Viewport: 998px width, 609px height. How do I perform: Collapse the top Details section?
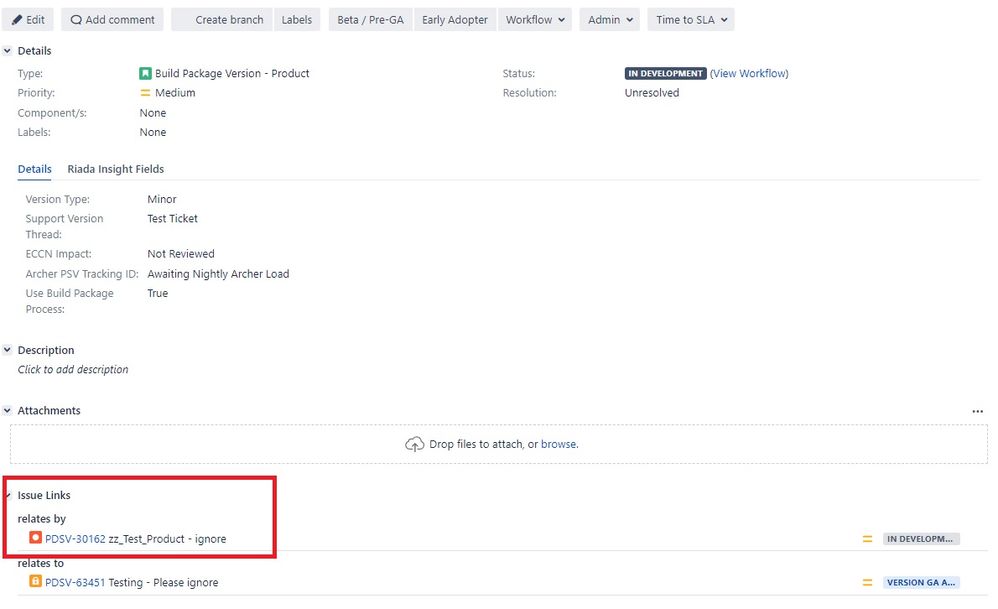pos(8,50)
